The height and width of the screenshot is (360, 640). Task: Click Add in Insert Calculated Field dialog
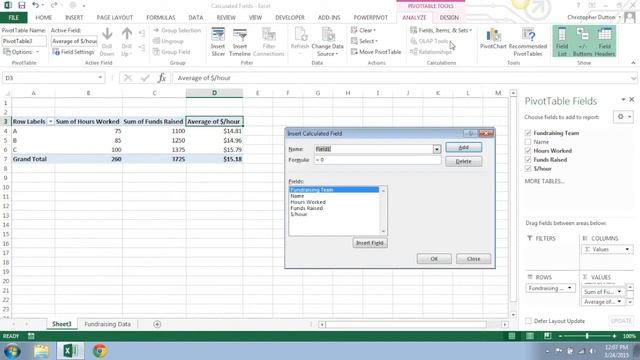coord(463,147)
